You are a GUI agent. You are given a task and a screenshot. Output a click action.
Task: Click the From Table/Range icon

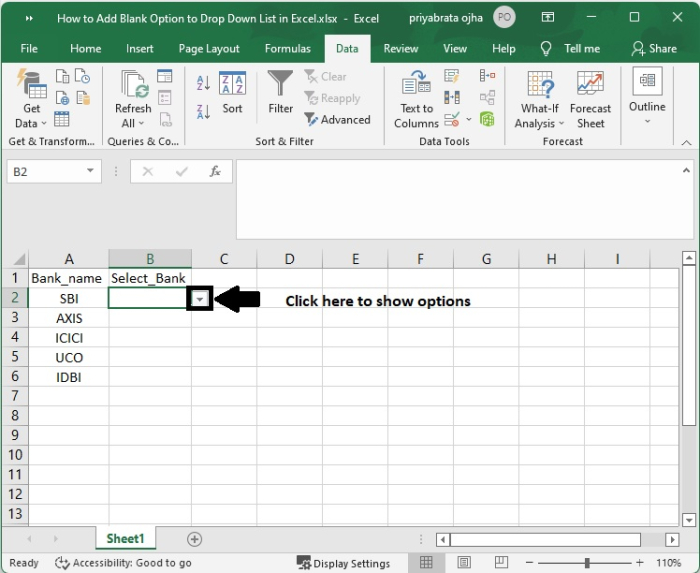(62, 119)
